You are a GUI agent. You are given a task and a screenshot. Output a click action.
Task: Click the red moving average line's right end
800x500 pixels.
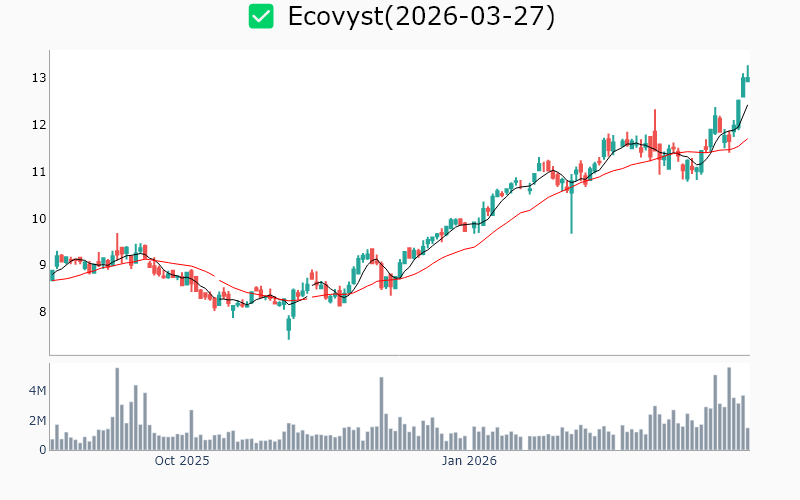747,139
